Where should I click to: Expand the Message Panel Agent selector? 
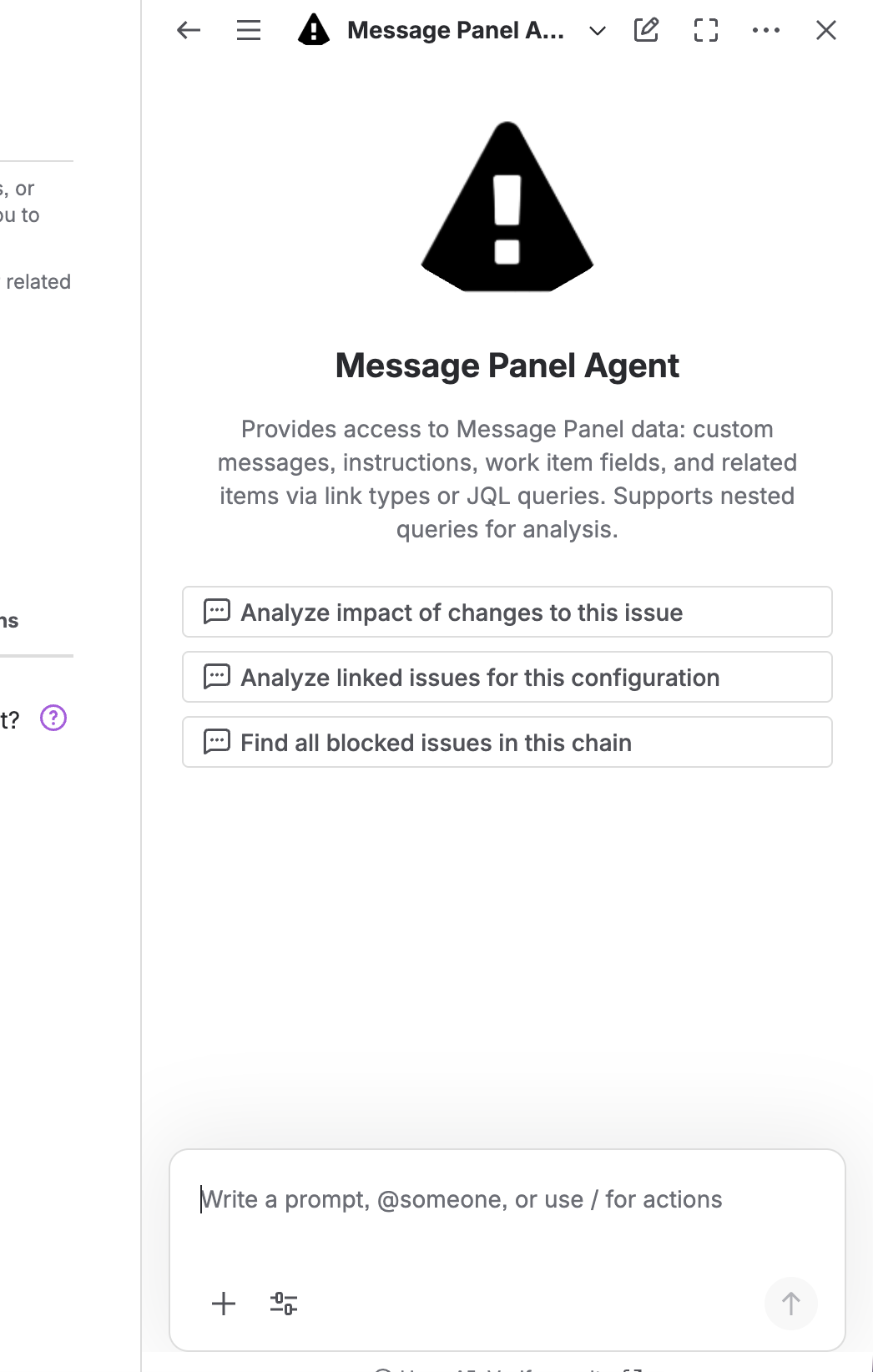click(x=596, y=32)
